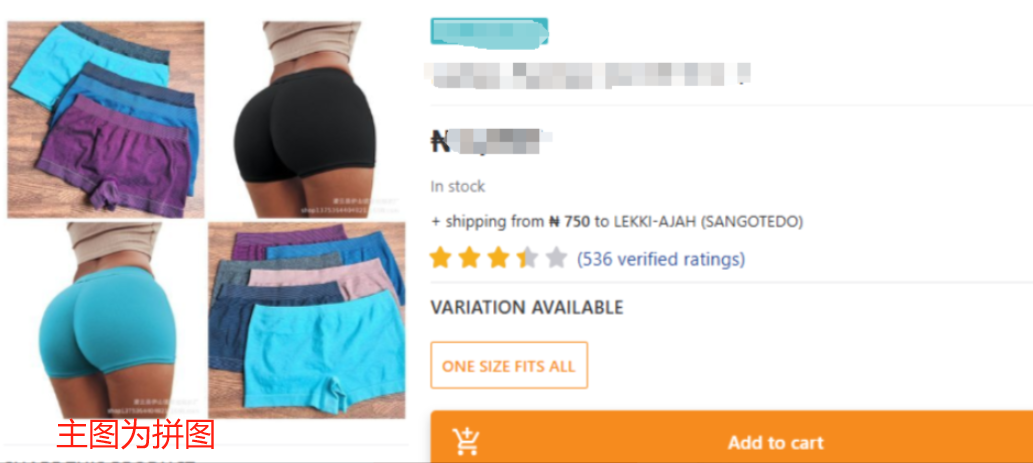Open the six stacked shorts photo, bottom-right
The height and width of the screenshot is (463, 1033).
point(307,320)
